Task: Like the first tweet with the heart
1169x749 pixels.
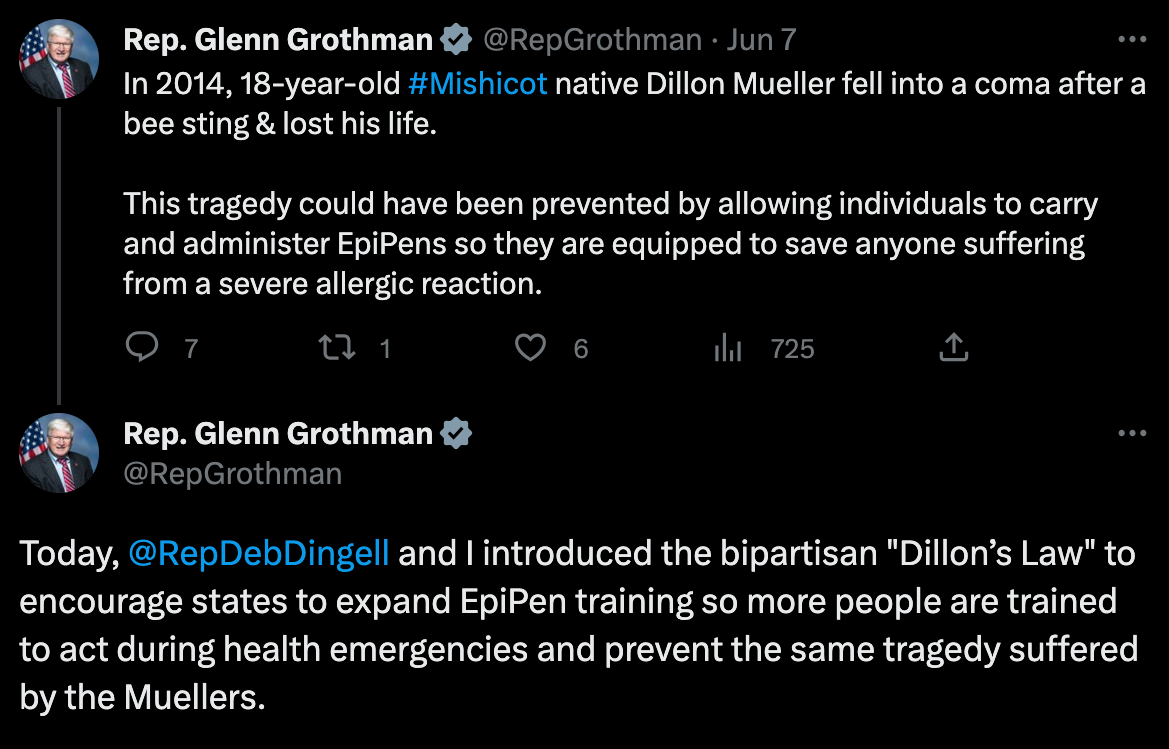Action: 530,347
